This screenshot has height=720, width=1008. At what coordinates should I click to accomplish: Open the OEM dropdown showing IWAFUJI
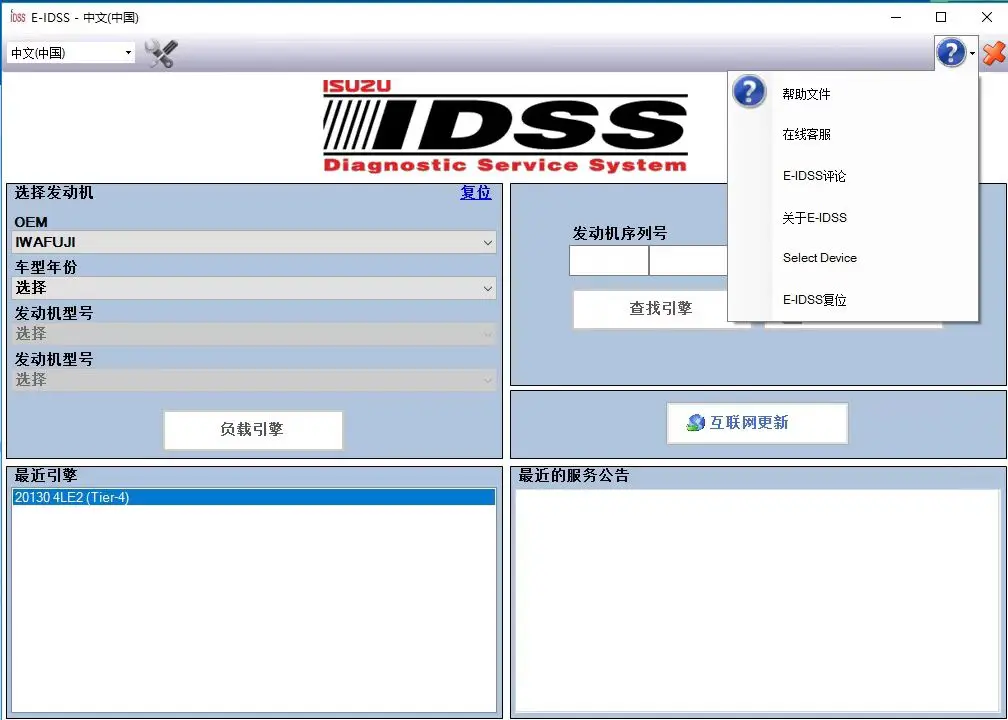click(x=254, y=242)
